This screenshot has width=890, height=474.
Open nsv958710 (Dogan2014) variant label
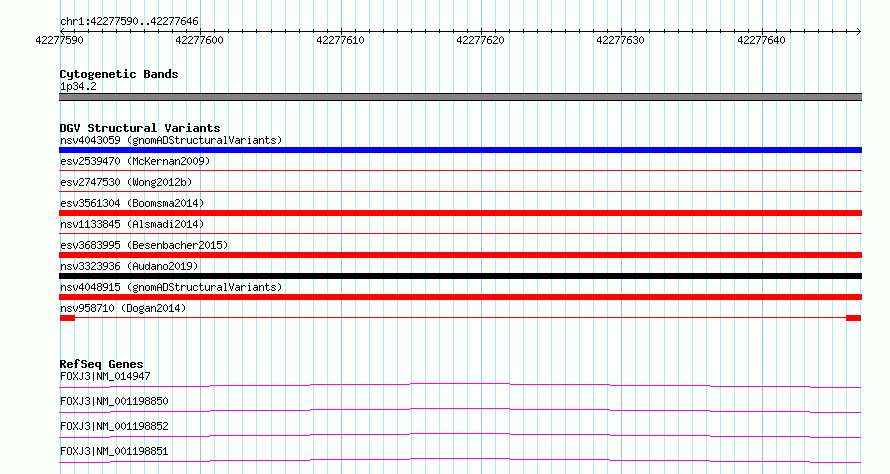pos(123,308)
